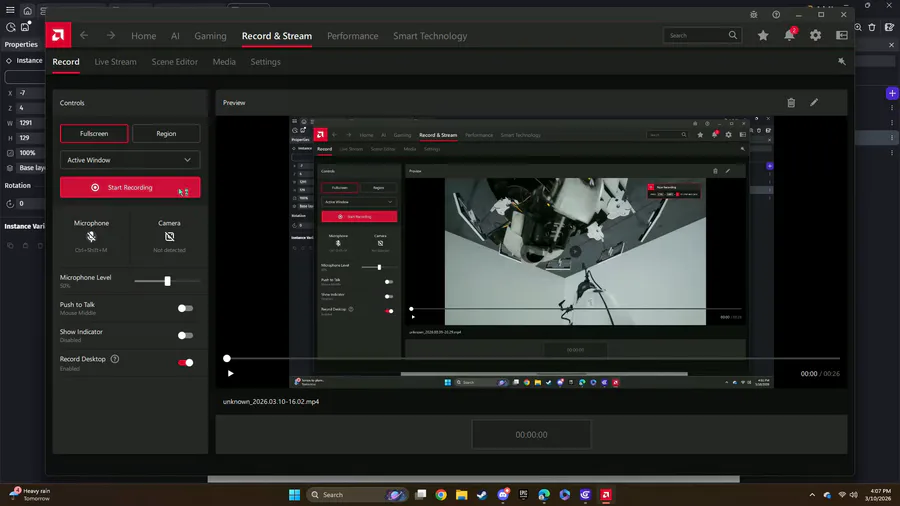900x506 pixels.
Task: Turn on the Show Indicator toggle
Action: pyautogui.click(x=185, y=336)
